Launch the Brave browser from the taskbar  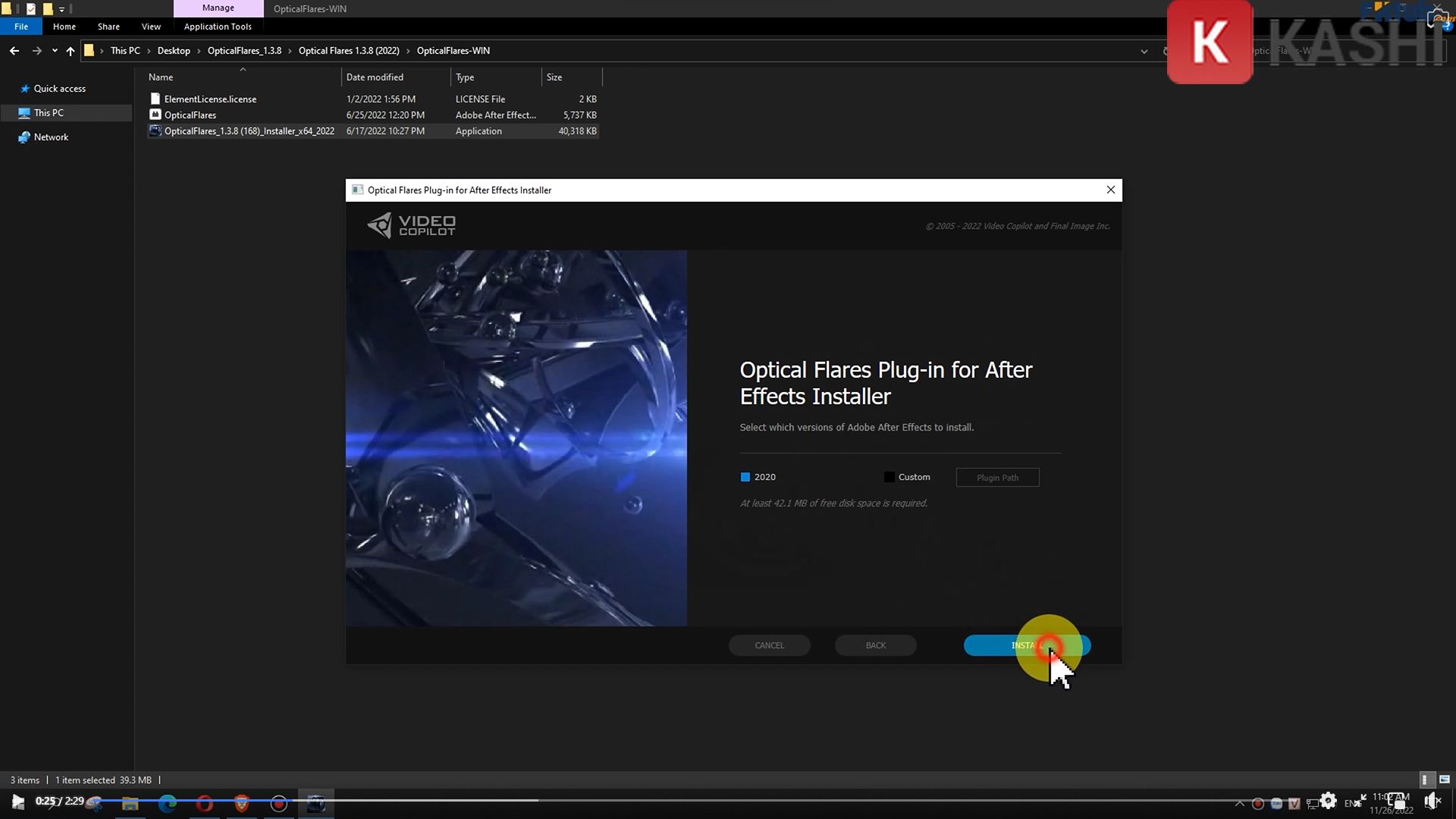241,802
